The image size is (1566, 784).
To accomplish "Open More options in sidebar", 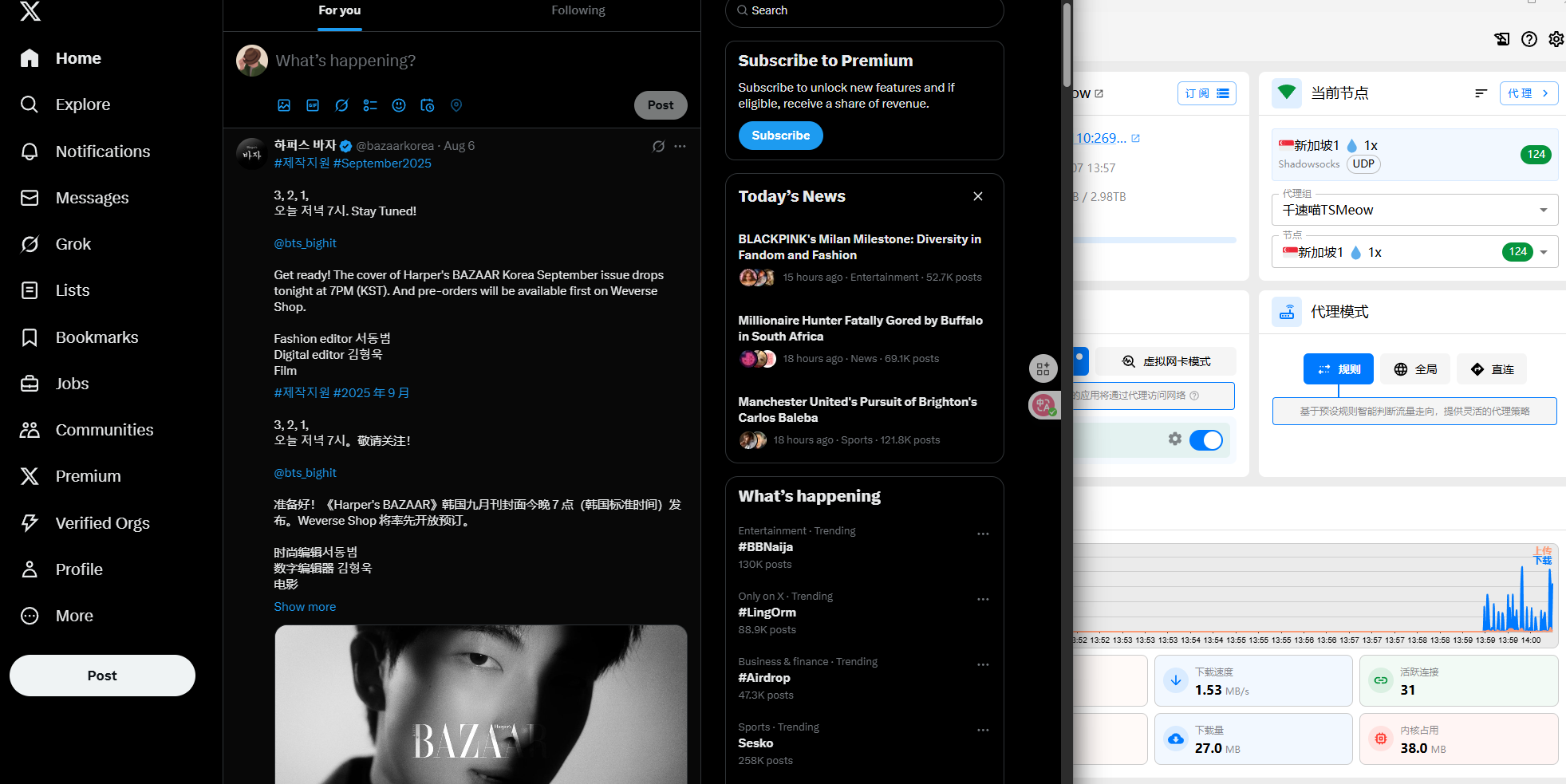I will tap(57, 616).
